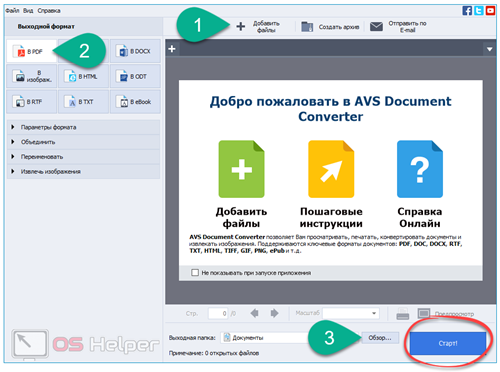Expand Переименовать section

pos(83,156)
